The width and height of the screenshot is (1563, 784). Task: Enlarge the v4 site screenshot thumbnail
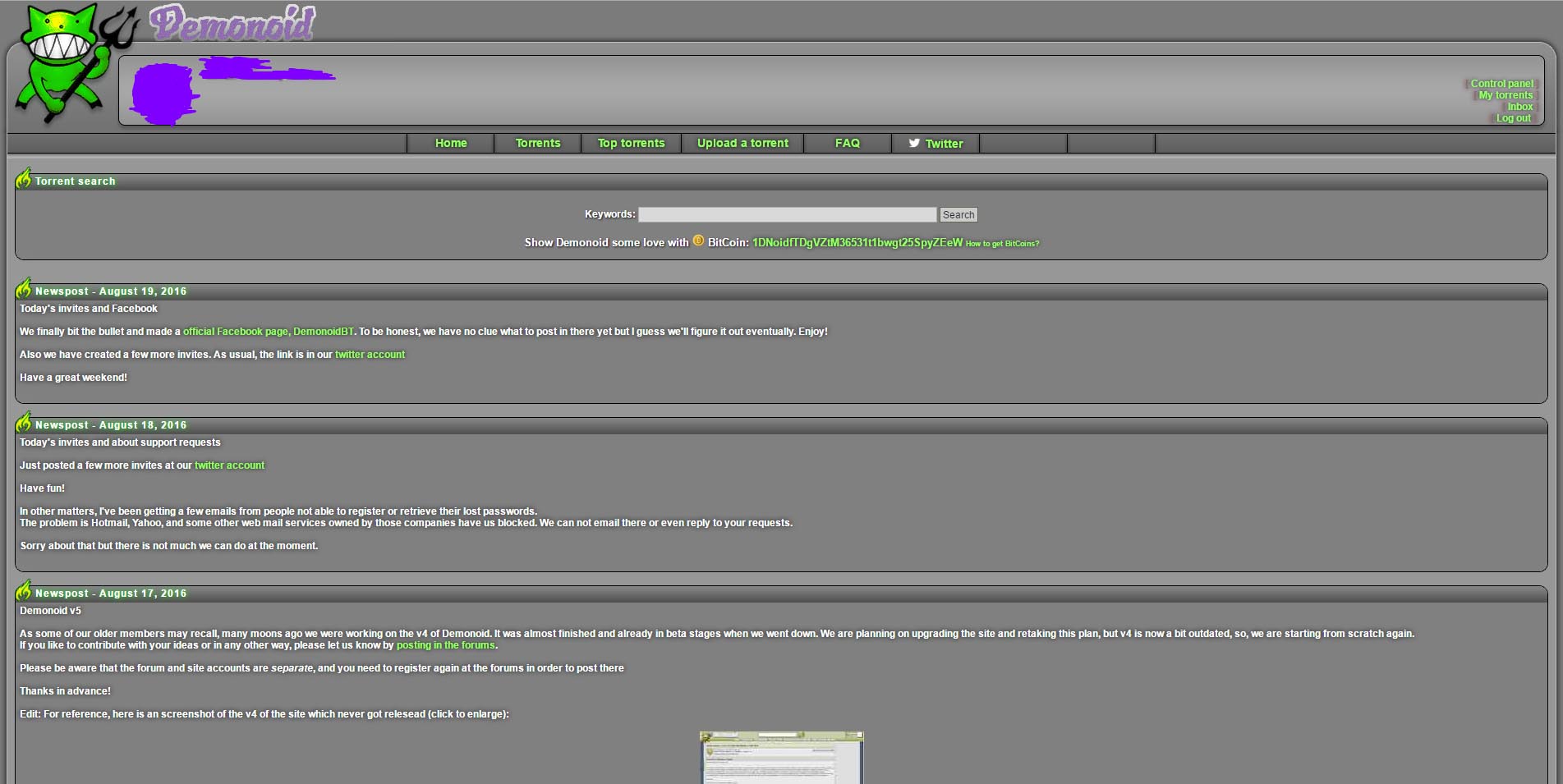(x=782, y=758)
